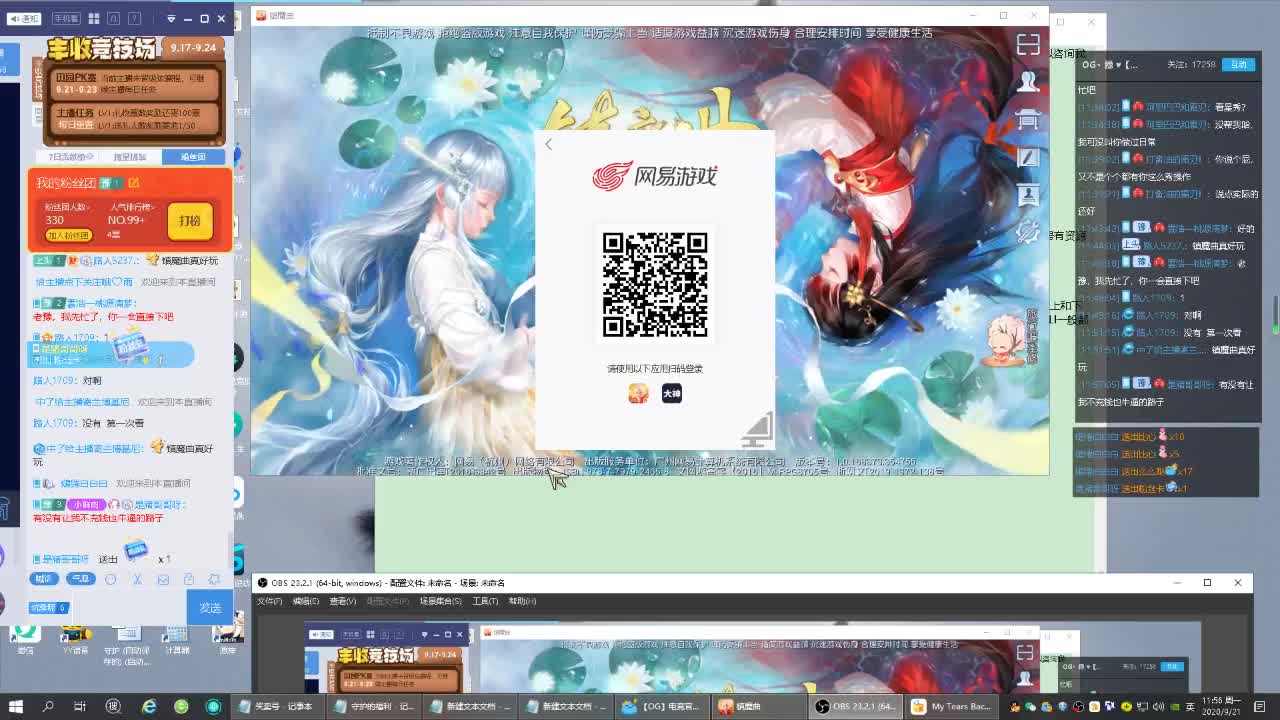Open the dropdown triangle menu in YY title bar

tap(171, 18)
